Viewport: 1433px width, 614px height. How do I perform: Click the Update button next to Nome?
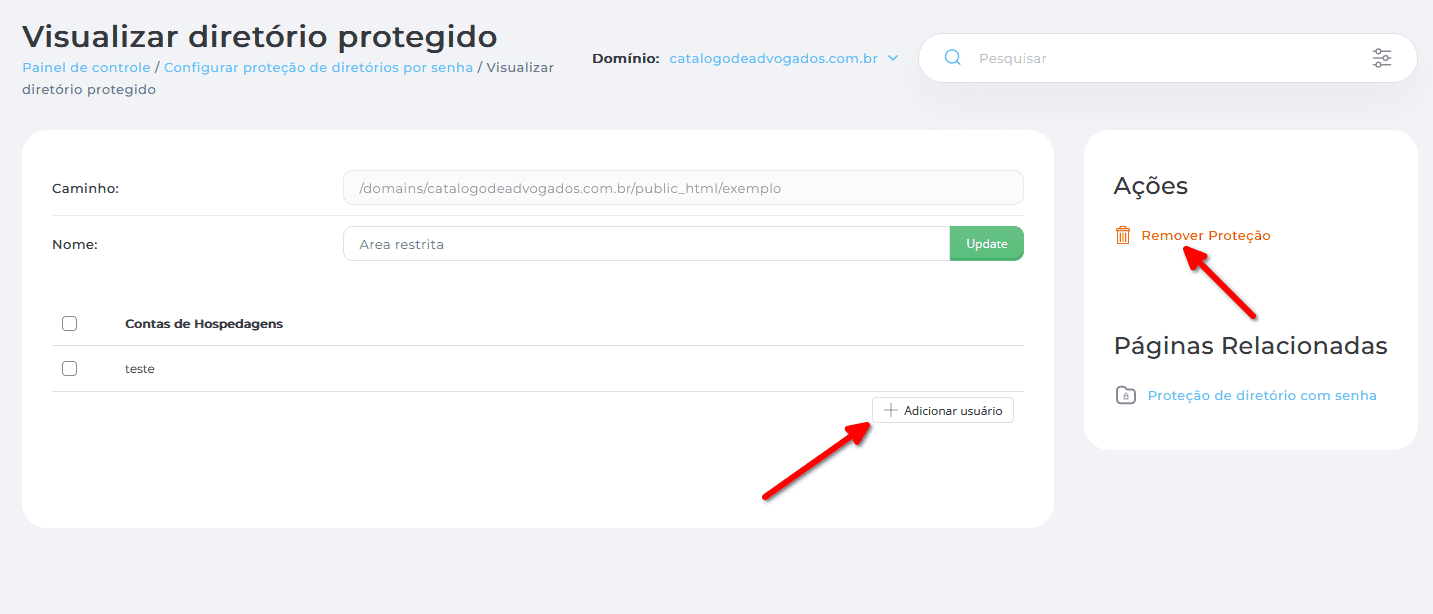(x=986, y=243)
